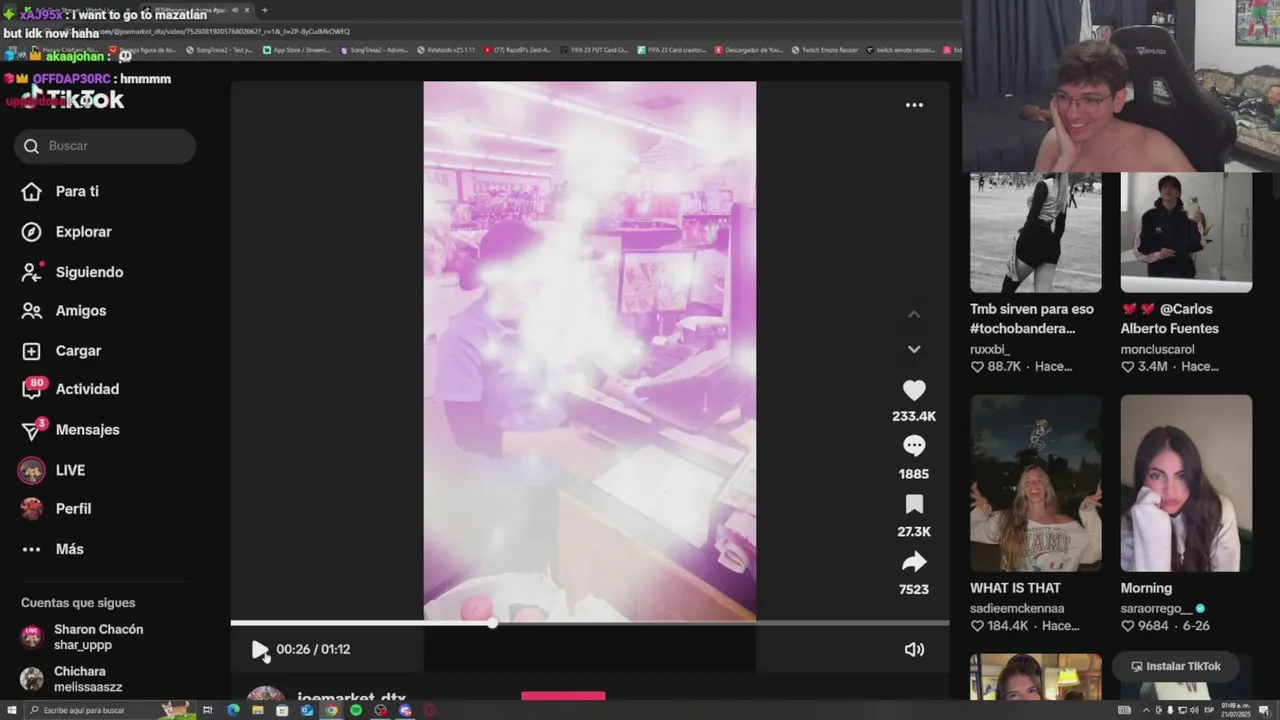Open the Windows Start menu
This screenshot has width=1280, height=720.
11,710
